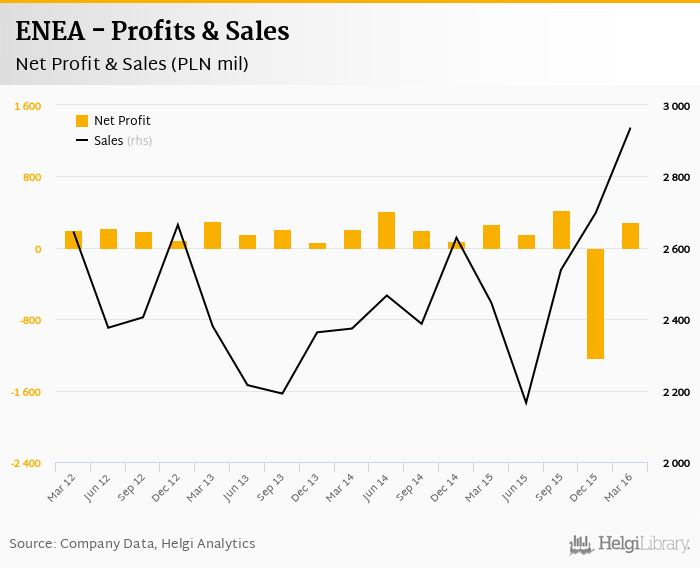Click the large negative Dec 15 bar

pos(595,303)
